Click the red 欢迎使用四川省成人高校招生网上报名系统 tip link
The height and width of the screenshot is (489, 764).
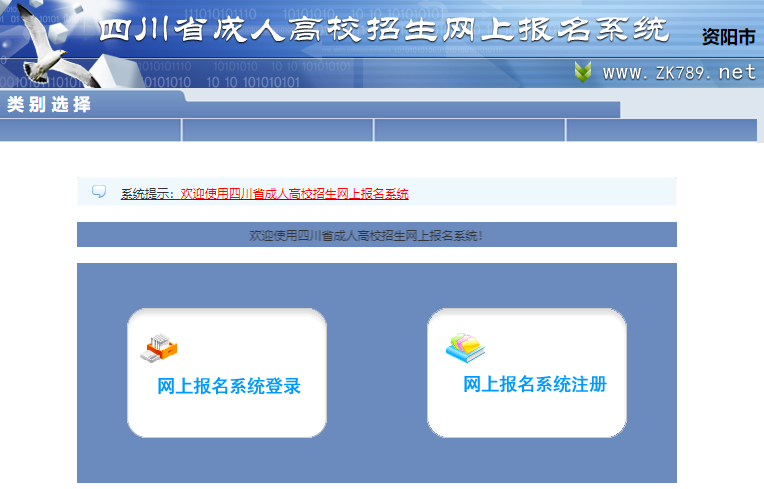294,193
